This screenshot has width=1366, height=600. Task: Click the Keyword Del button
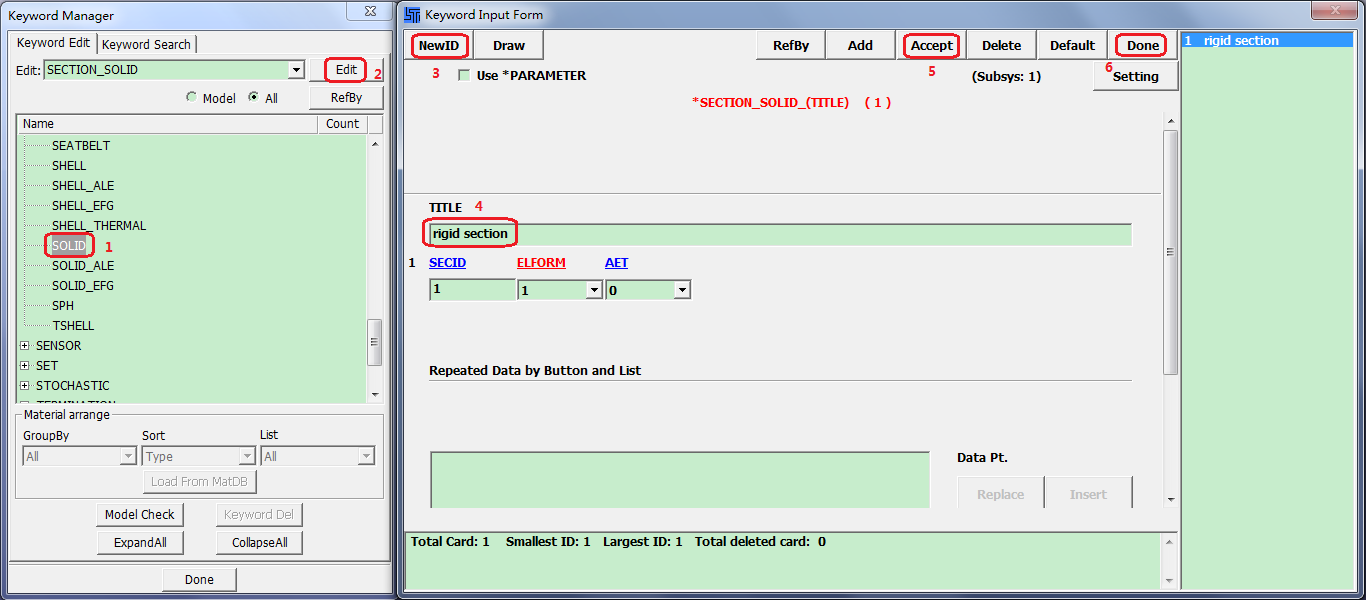(x=259, y=515)
